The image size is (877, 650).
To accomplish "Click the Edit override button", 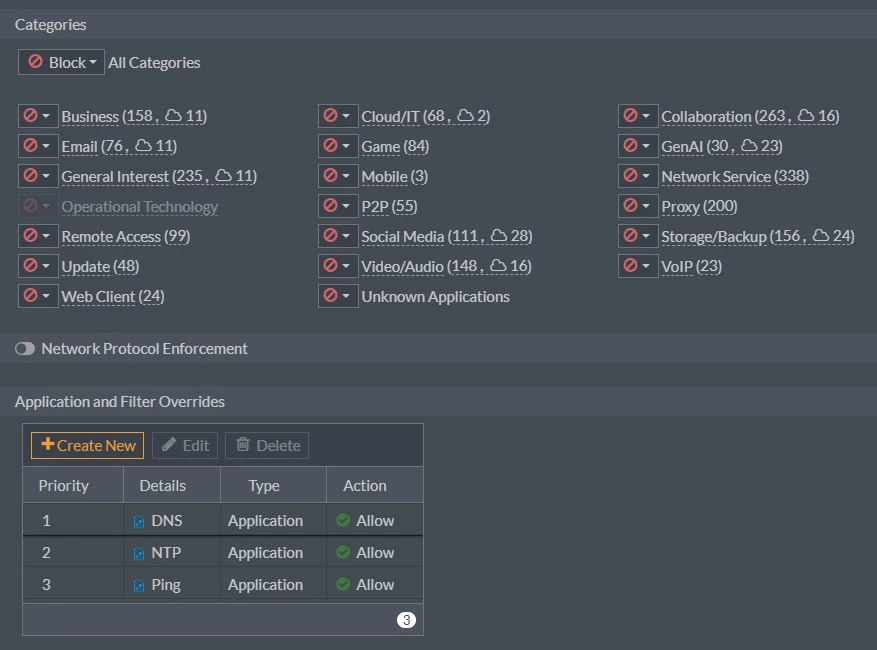I will 185,445.
